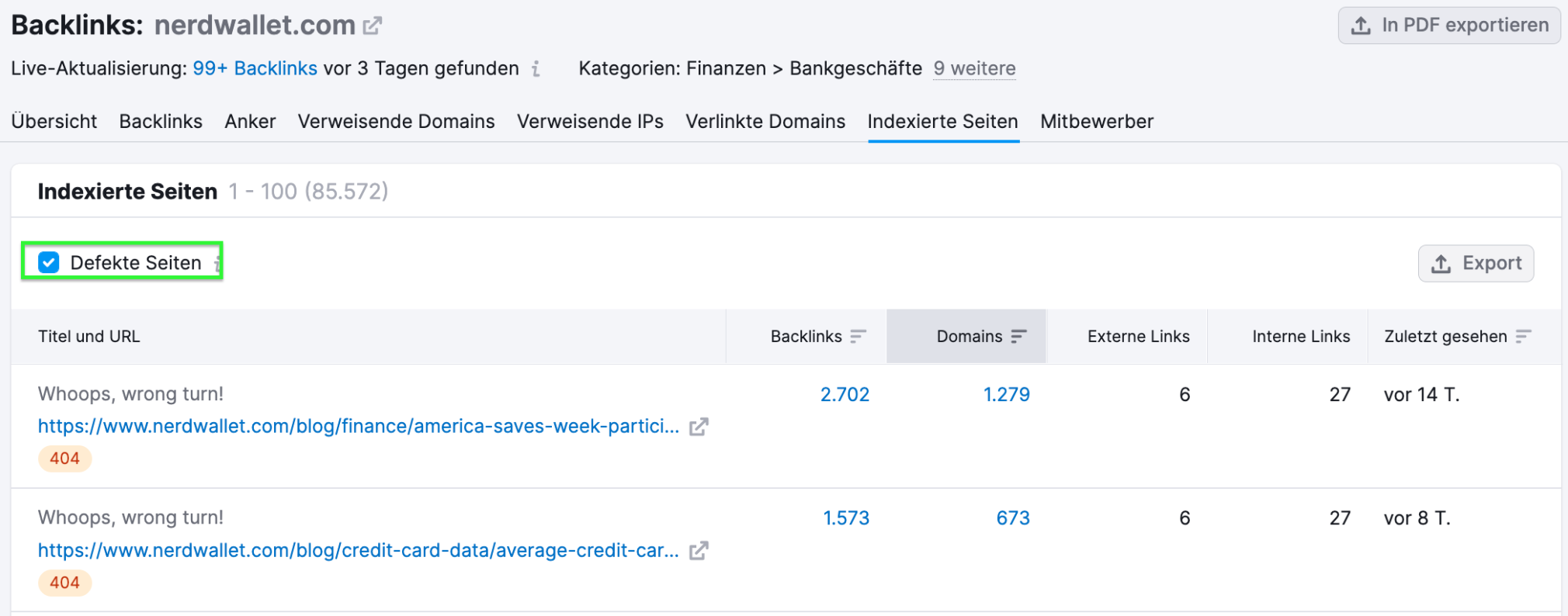1568x616 pixels.
Task: Switch to the Übersicht tab
Action: click(x=54, y=122)
